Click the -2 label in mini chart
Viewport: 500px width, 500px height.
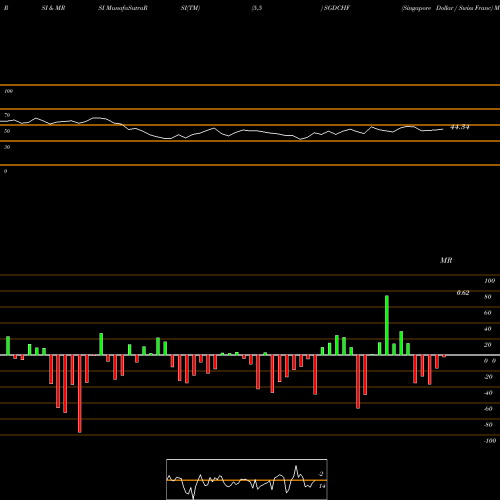(x=321, y=474)
